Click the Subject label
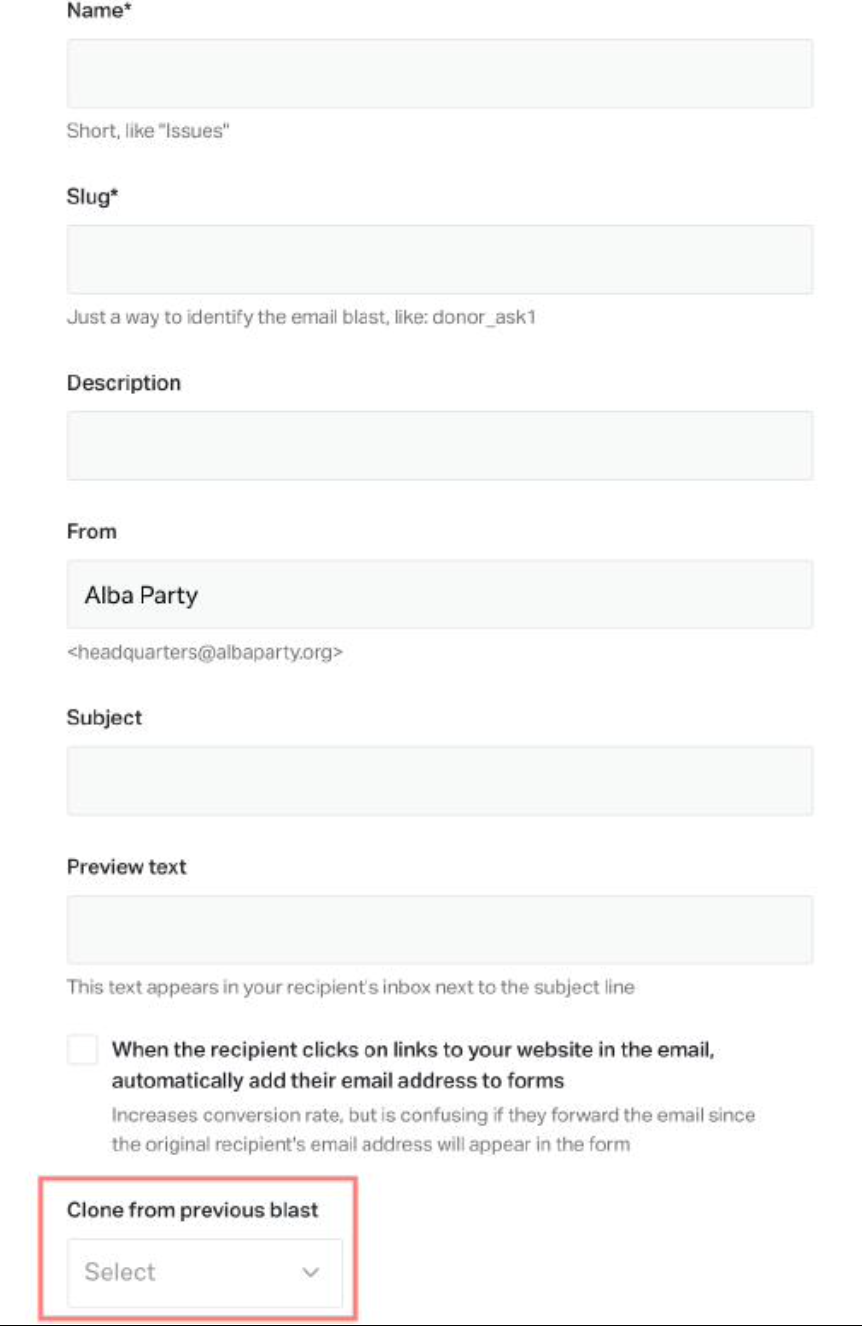 tap(104, 718)
